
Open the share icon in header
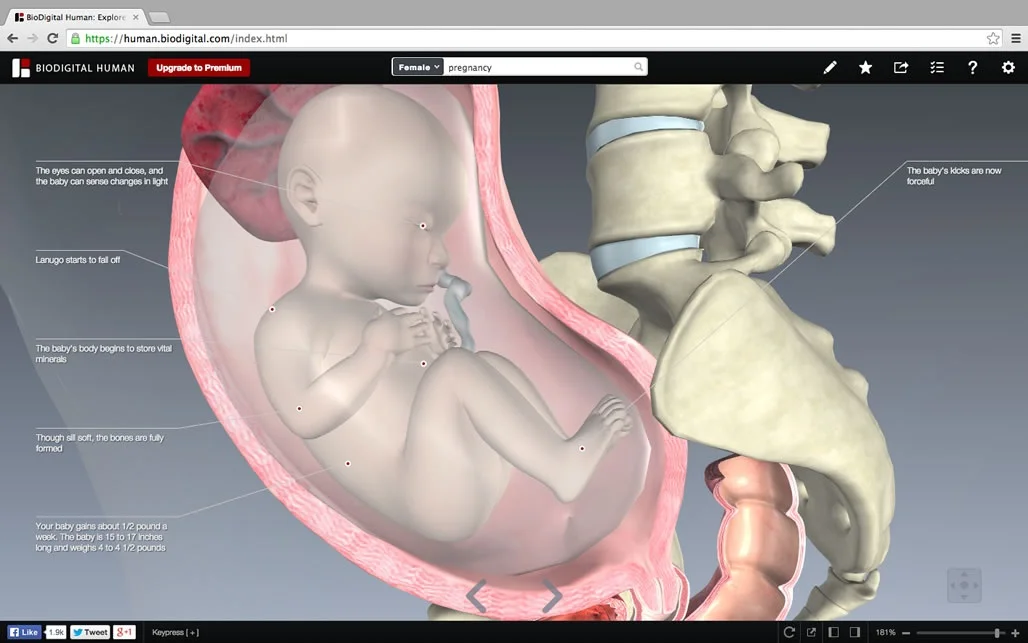pos(901,68)
